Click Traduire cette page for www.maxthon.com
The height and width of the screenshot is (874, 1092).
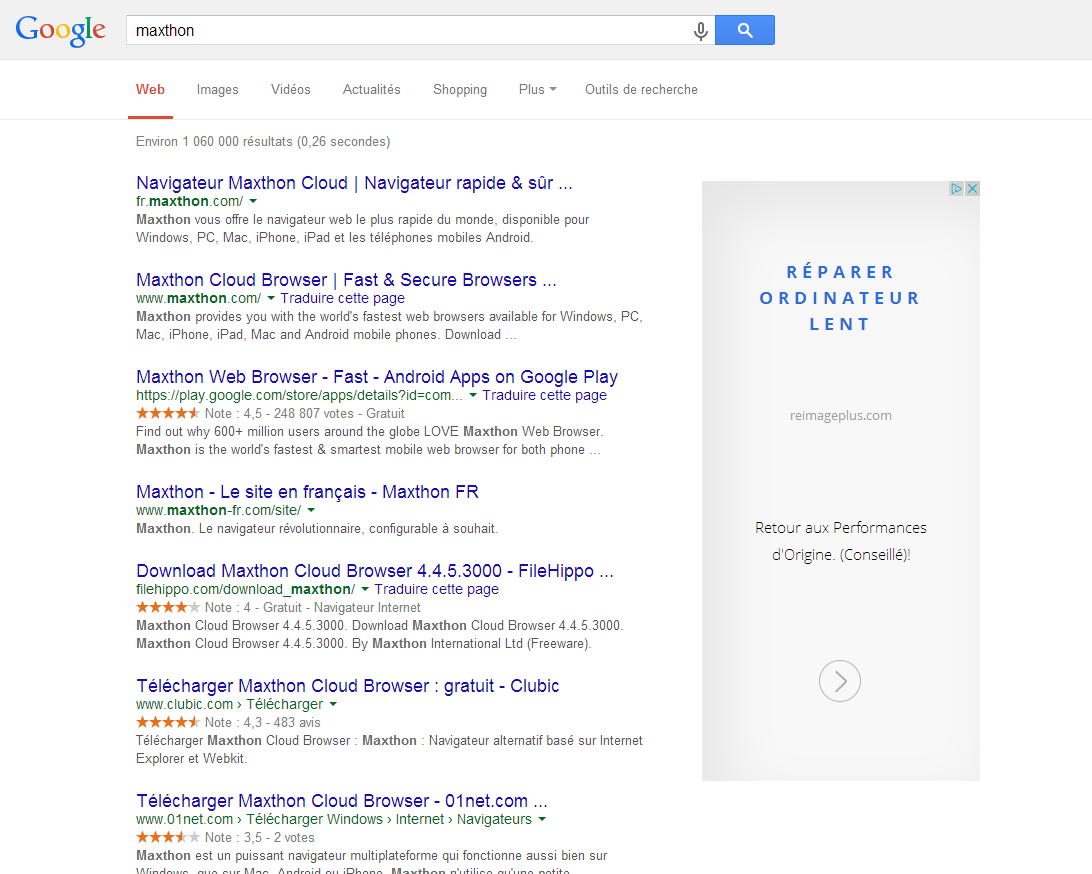tap(343, 298)
